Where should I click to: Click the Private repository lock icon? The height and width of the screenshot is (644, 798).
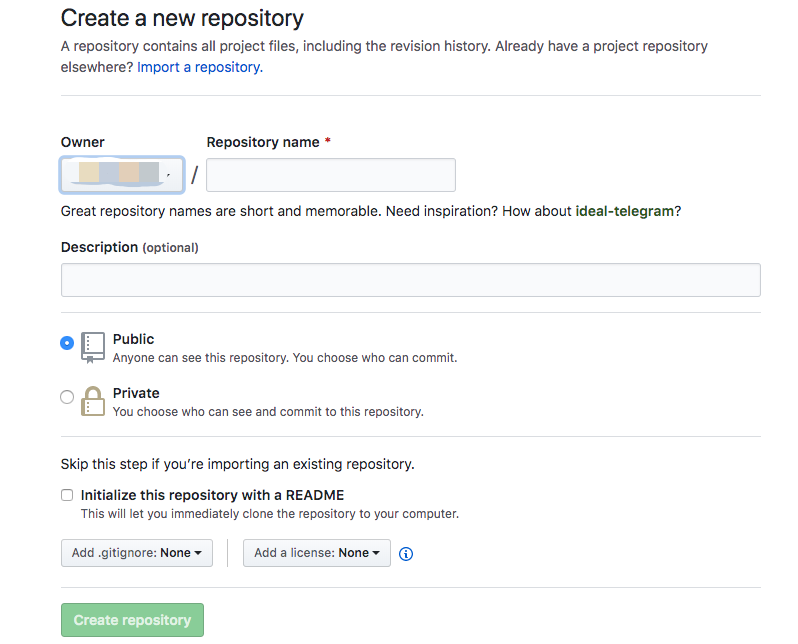pos(92,400)
